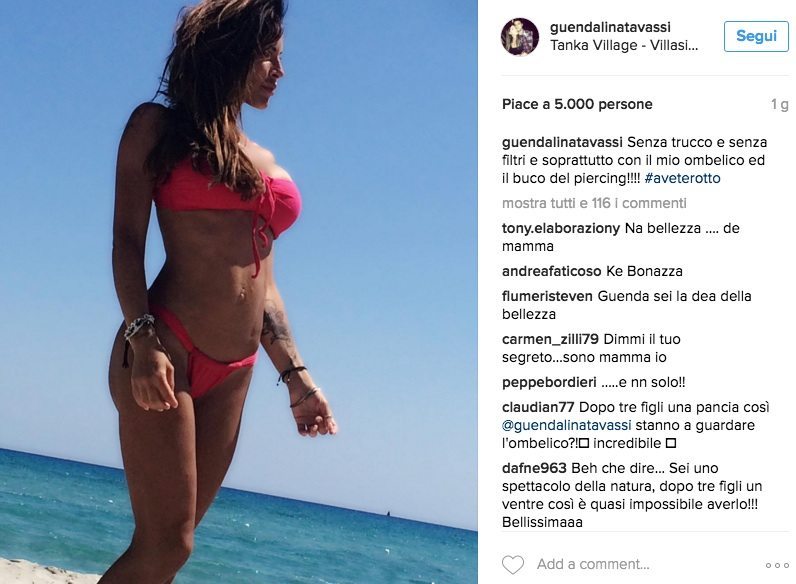796x584 pixels.
Task: Click the @guendalinatavassi mention in comment
Action: tap(567, 425)
